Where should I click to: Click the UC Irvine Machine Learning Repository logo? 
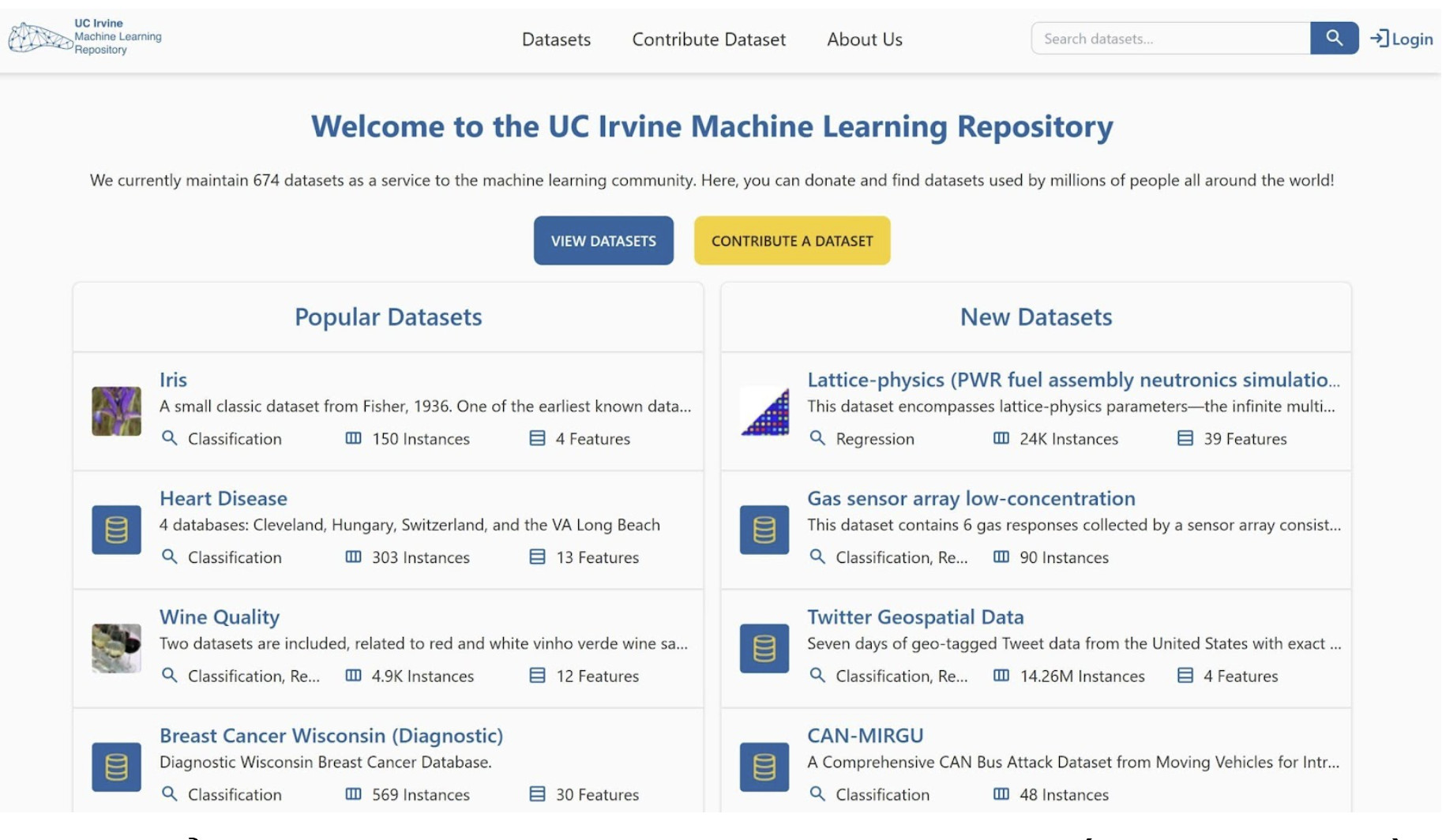coord(84,37)
